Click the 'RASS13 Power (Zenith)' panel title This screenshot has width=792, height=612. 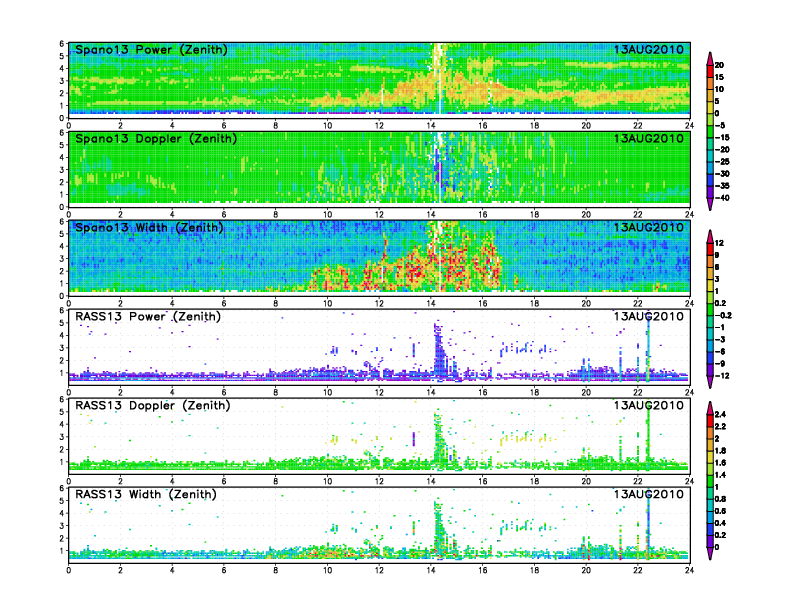point(147,317)
